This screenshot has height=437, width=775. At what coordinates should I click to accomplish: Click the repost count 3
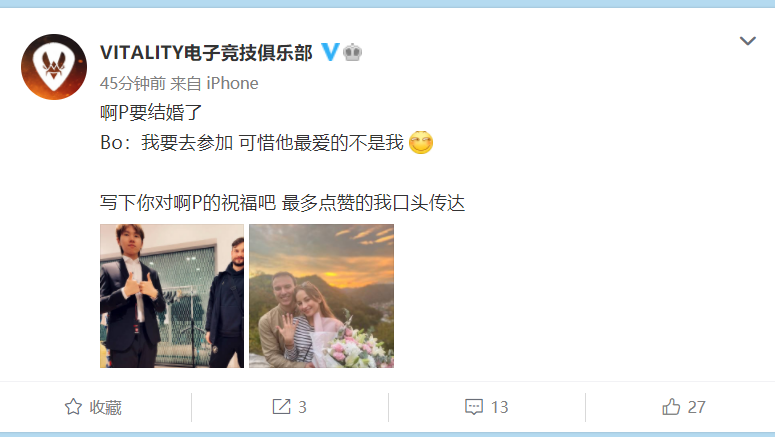point(302,407)
